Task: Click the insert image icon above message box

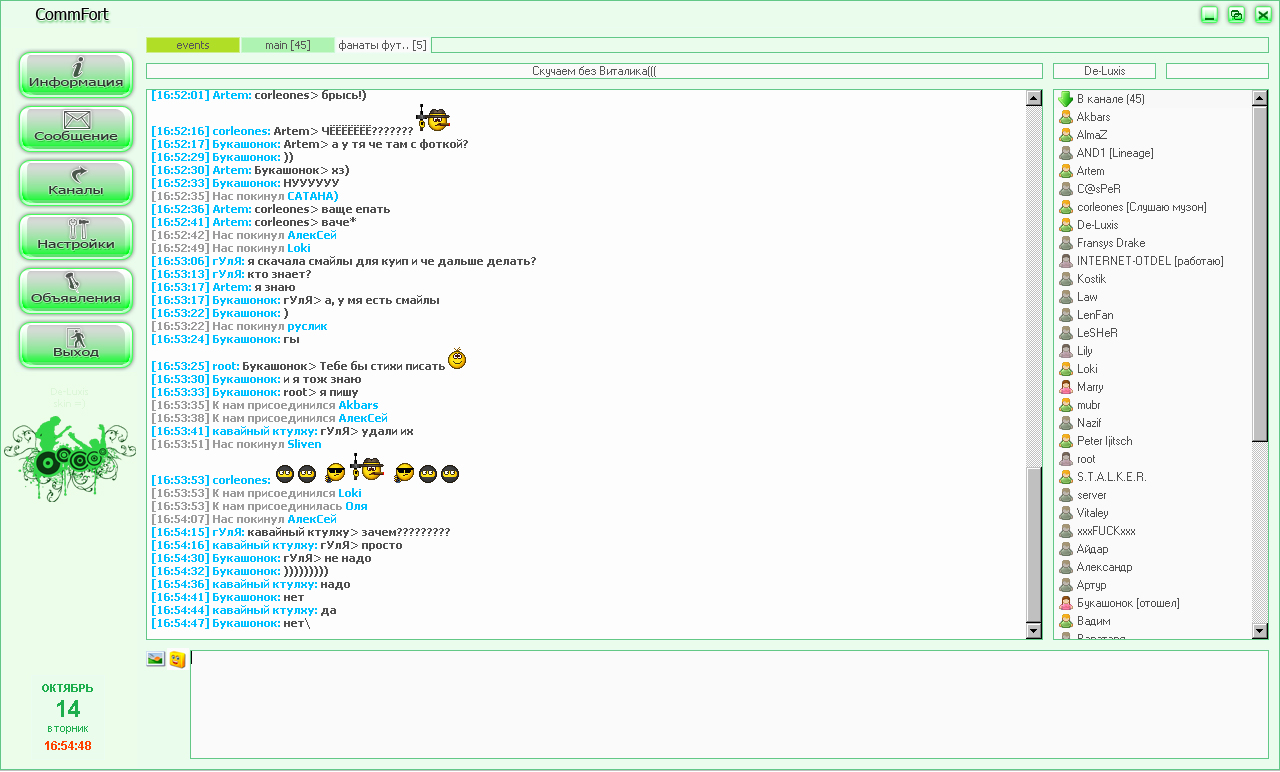Action: pyautogui.click(x=155, y=659)
